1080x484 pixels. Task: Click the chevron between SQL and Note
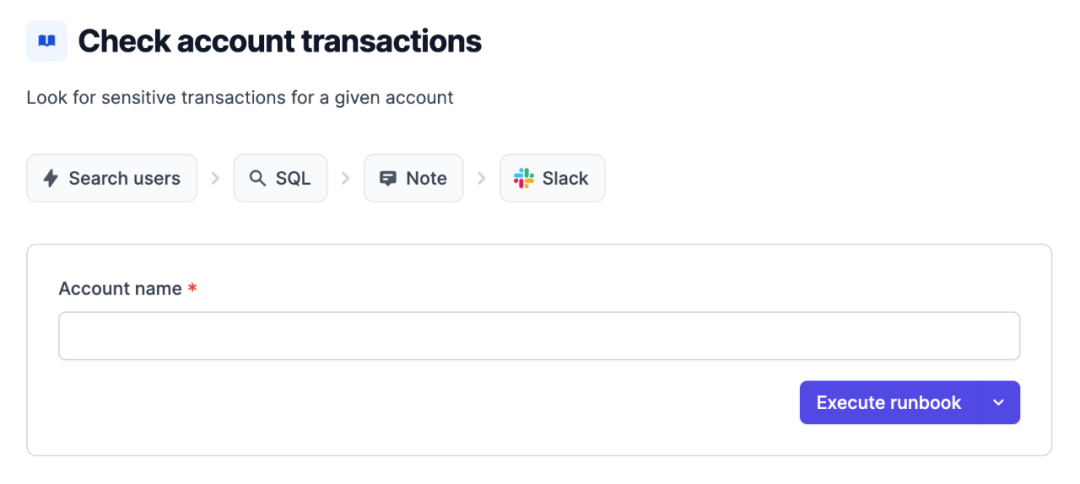tap(345, 178)
